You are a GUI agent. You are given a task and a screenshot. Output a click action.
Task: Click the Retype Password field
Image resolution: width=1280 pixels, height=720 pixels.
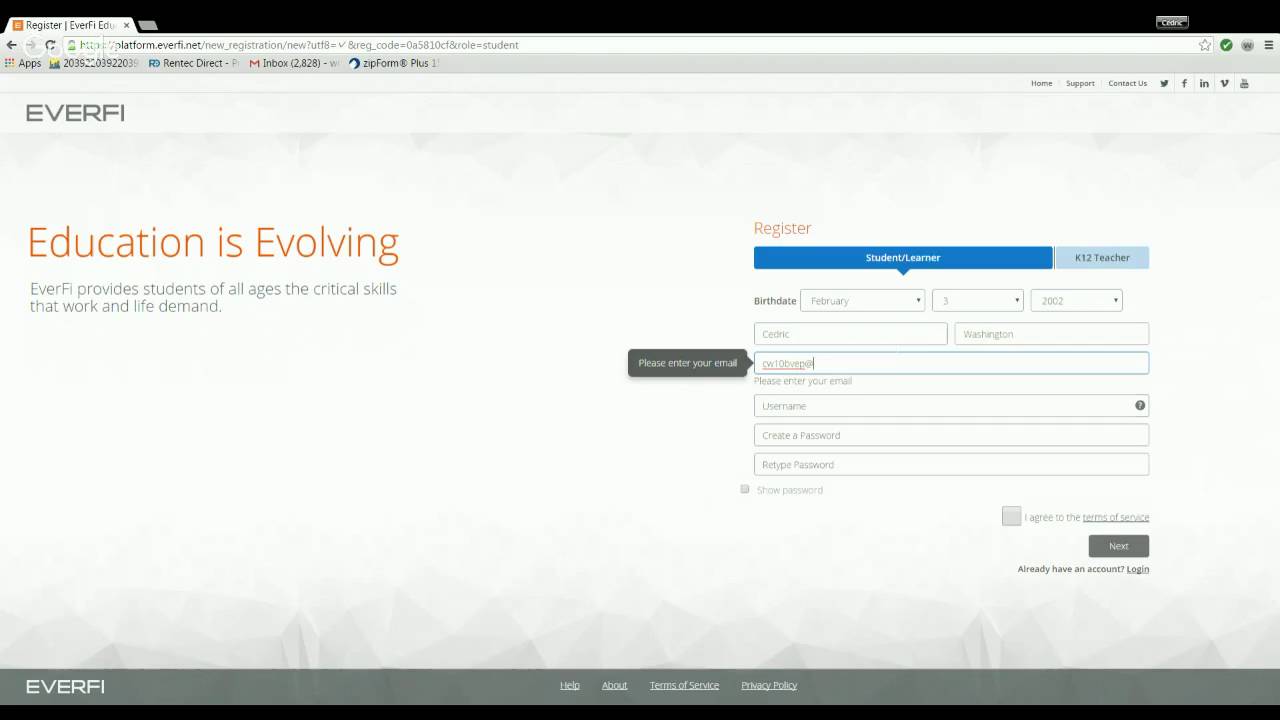tap(951, 464)
